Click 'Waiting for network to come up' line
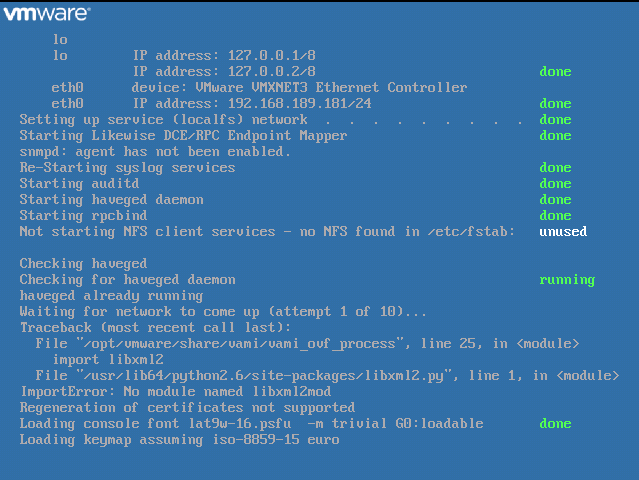Viewport: 639px width, 480px height. [223, 312]
